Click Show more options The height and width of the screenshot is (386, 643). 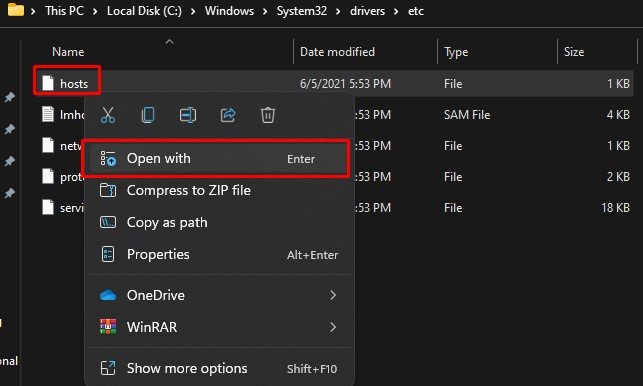(219, 368)
